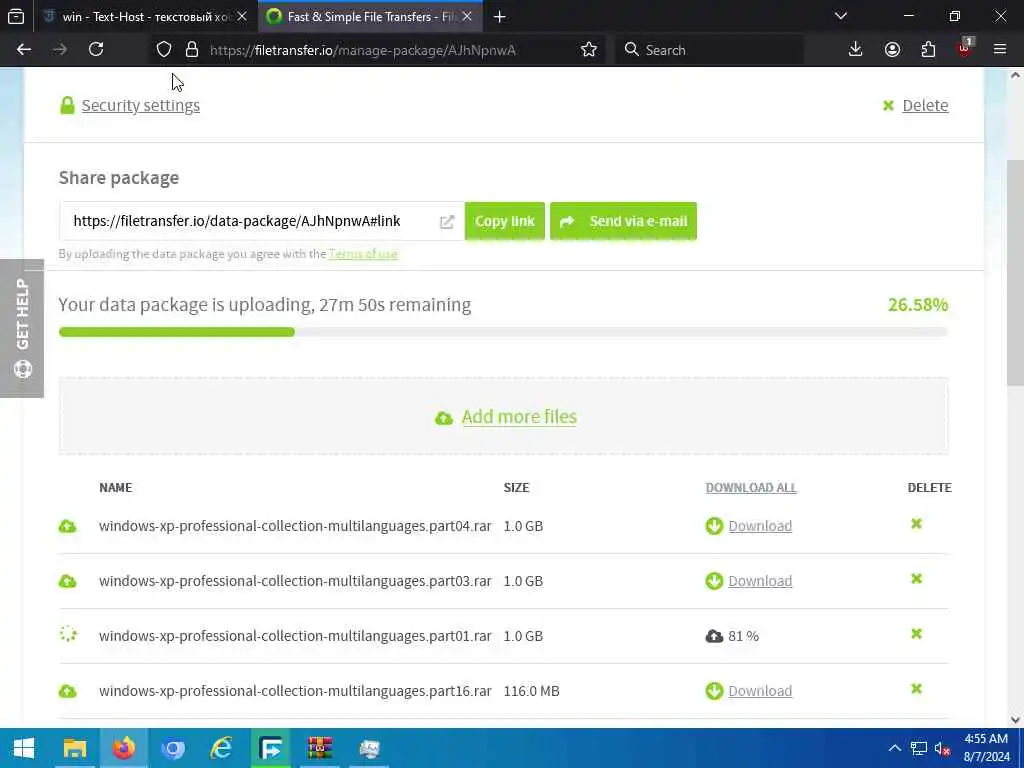Click download arrow icon for part16.rar
The height and width of the screenshot is (768, 1024).
click(x=714, y=690)
